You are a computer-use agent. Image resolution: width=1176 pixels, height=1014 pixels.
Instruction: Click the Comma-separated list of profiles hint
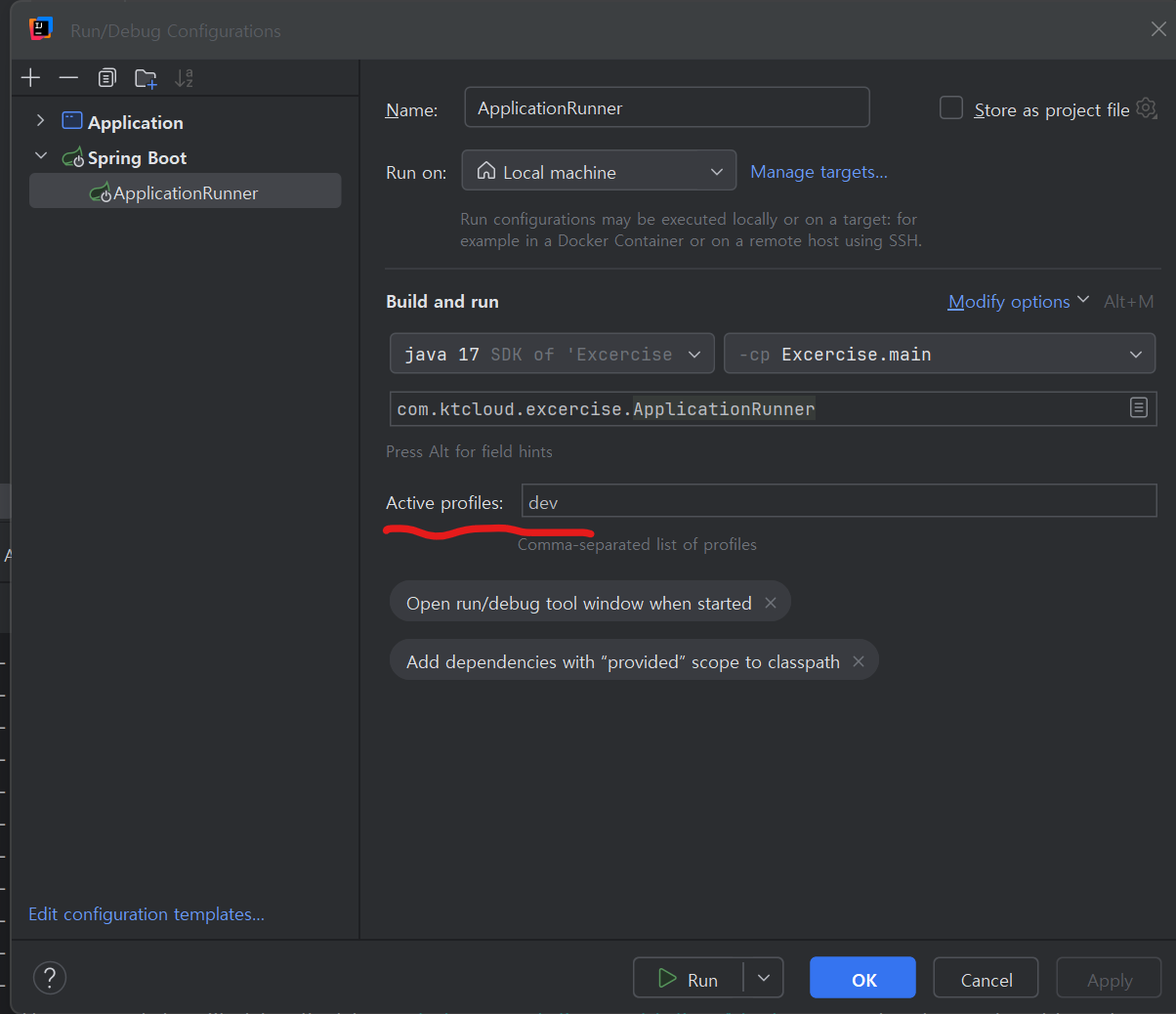coord(637,544)
